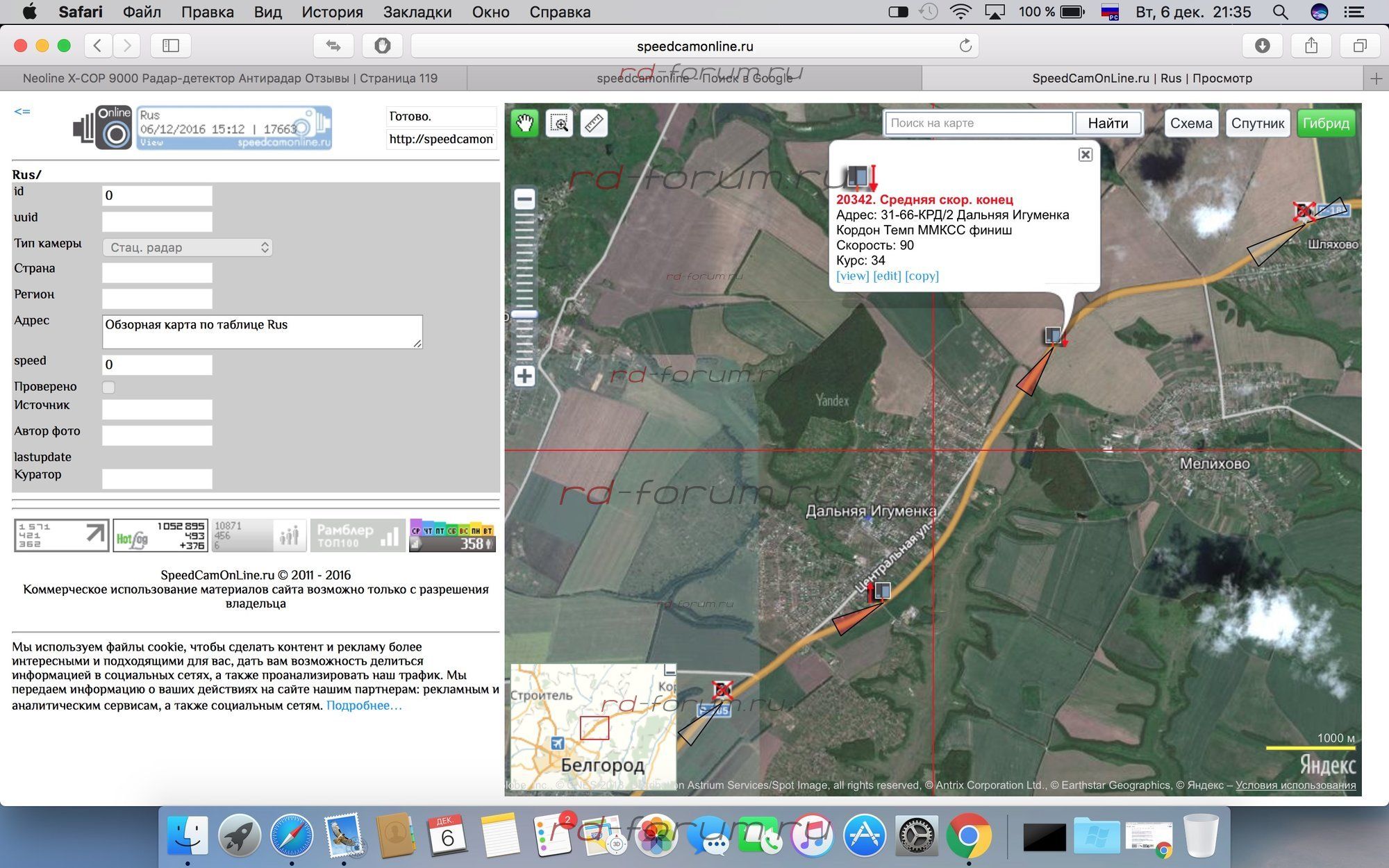
Task: Zoom out with map minus button
Action: 524,200
